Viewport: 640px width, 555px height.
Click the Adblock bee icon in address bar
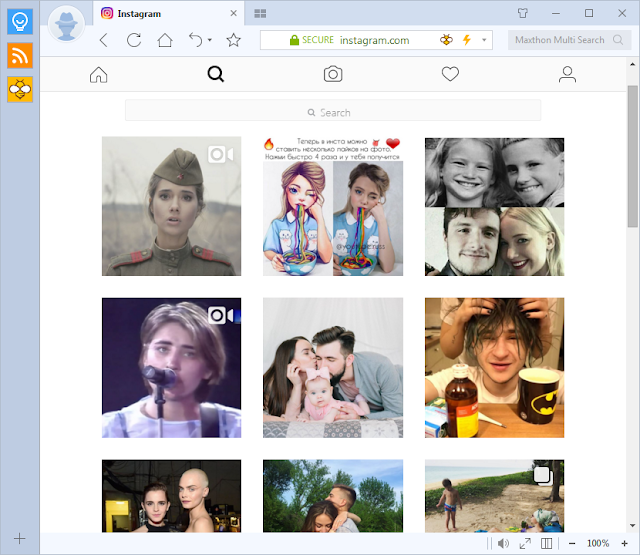(x=446, y=40)
